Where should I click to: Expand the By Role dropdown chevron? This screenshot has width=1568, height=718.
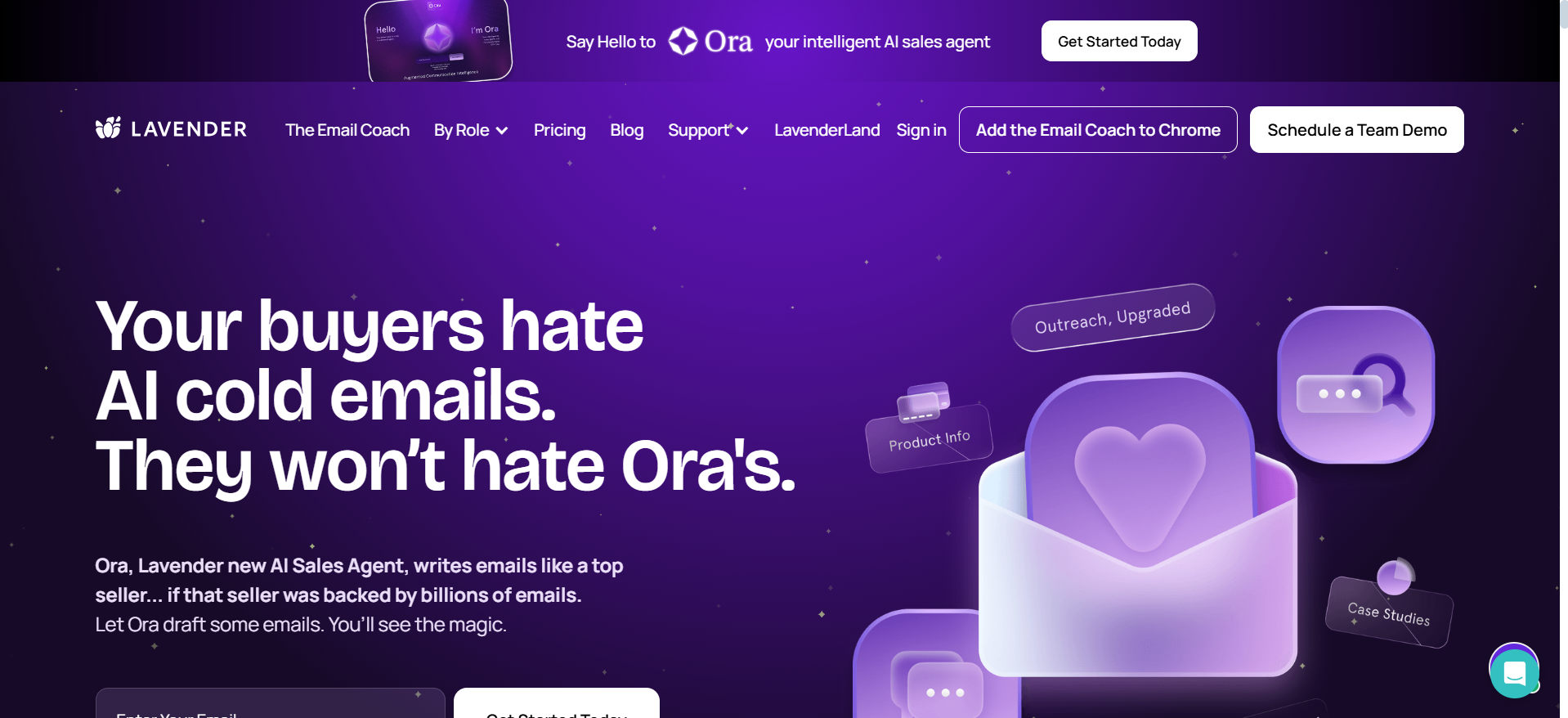click(x=502, y=131)
